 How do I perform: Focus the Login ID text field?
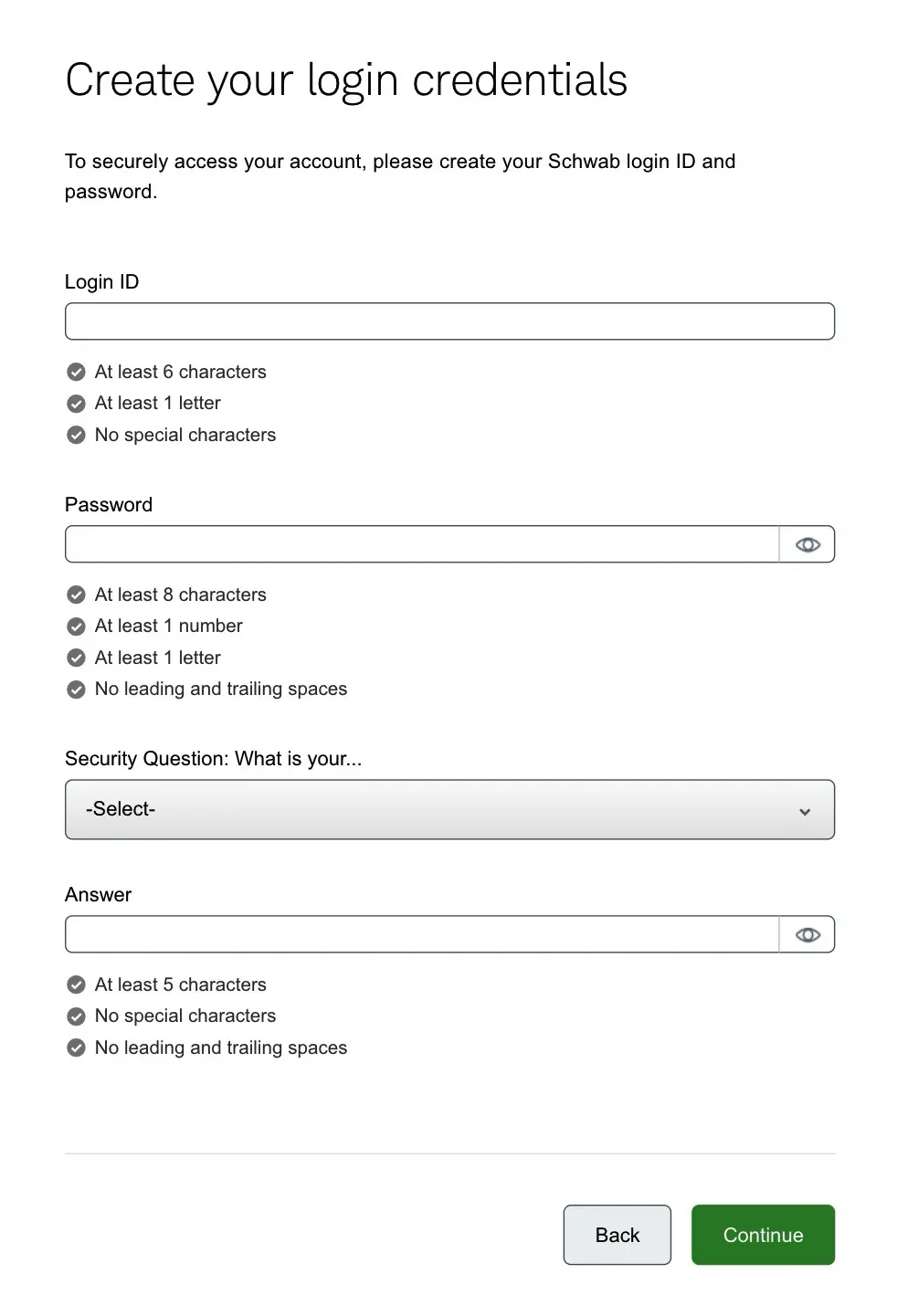click(449, 321)
